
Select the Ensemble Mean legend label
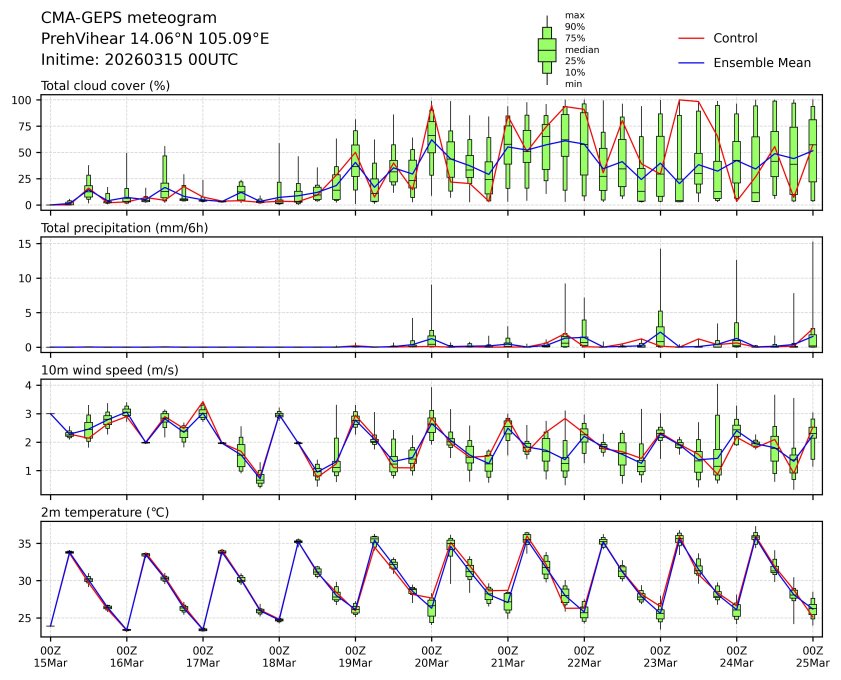click(762, 62)
